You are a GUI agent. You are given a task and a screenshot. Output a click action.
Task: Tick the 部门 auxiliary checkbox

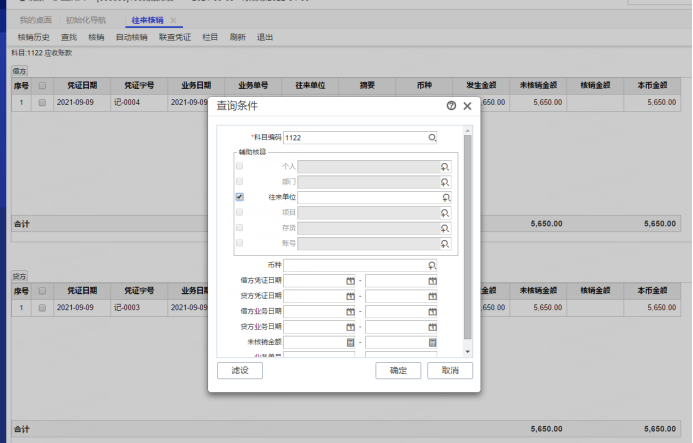pyautogui.click(x=239, y=182)
